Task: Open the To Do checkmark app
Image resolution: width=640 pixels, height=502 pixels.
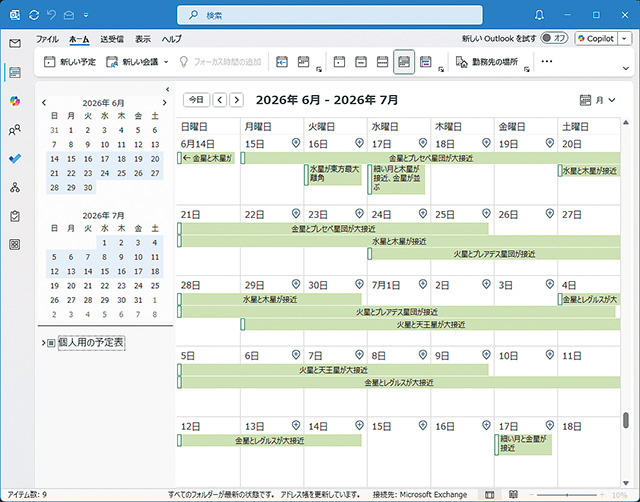Action: pyautogui.click(x=15, y=159)
